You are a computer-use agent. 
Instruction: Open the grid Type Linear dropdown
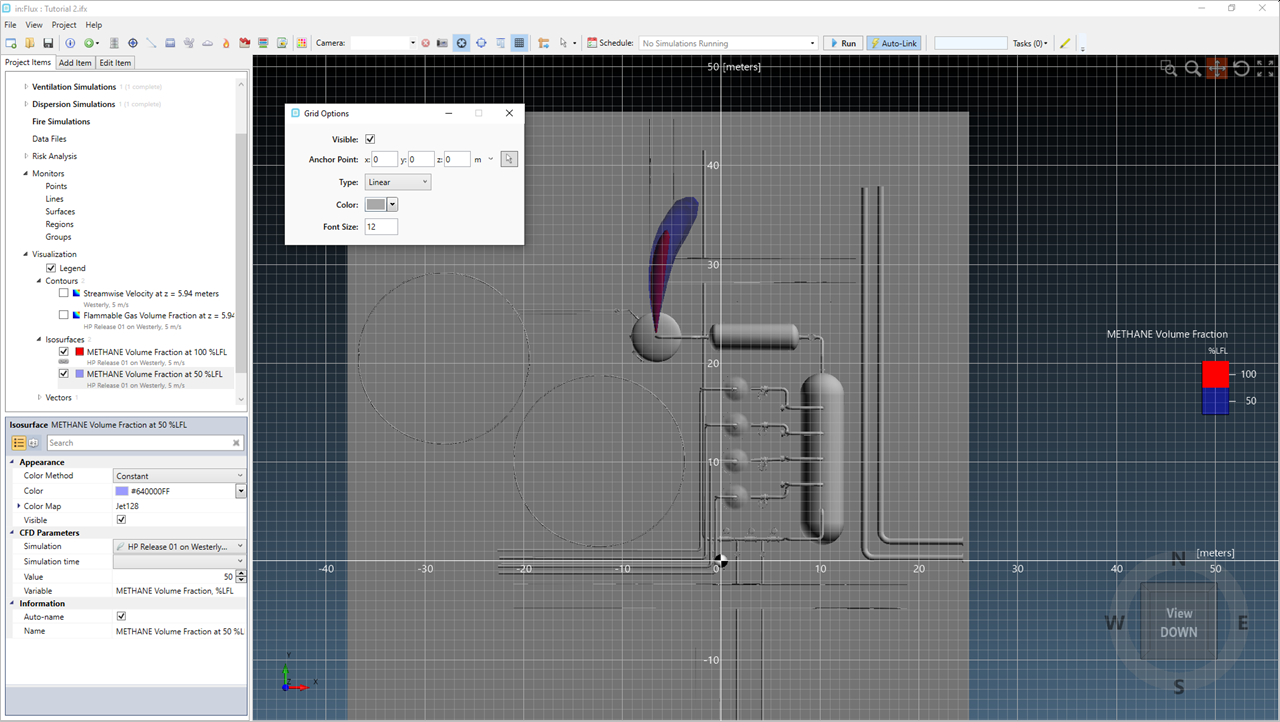pyautogui.click(x=397, y=182)
